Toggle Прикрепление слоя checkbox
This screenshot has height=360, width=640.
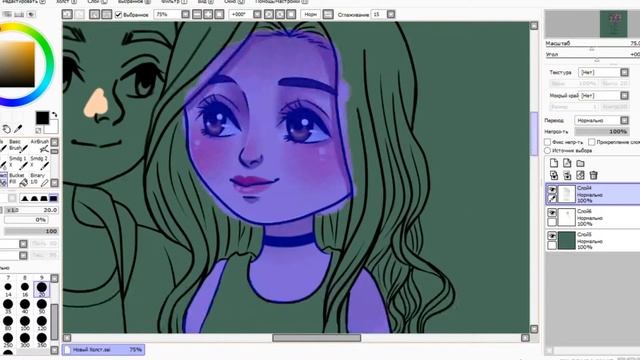(x=591, y=142)
